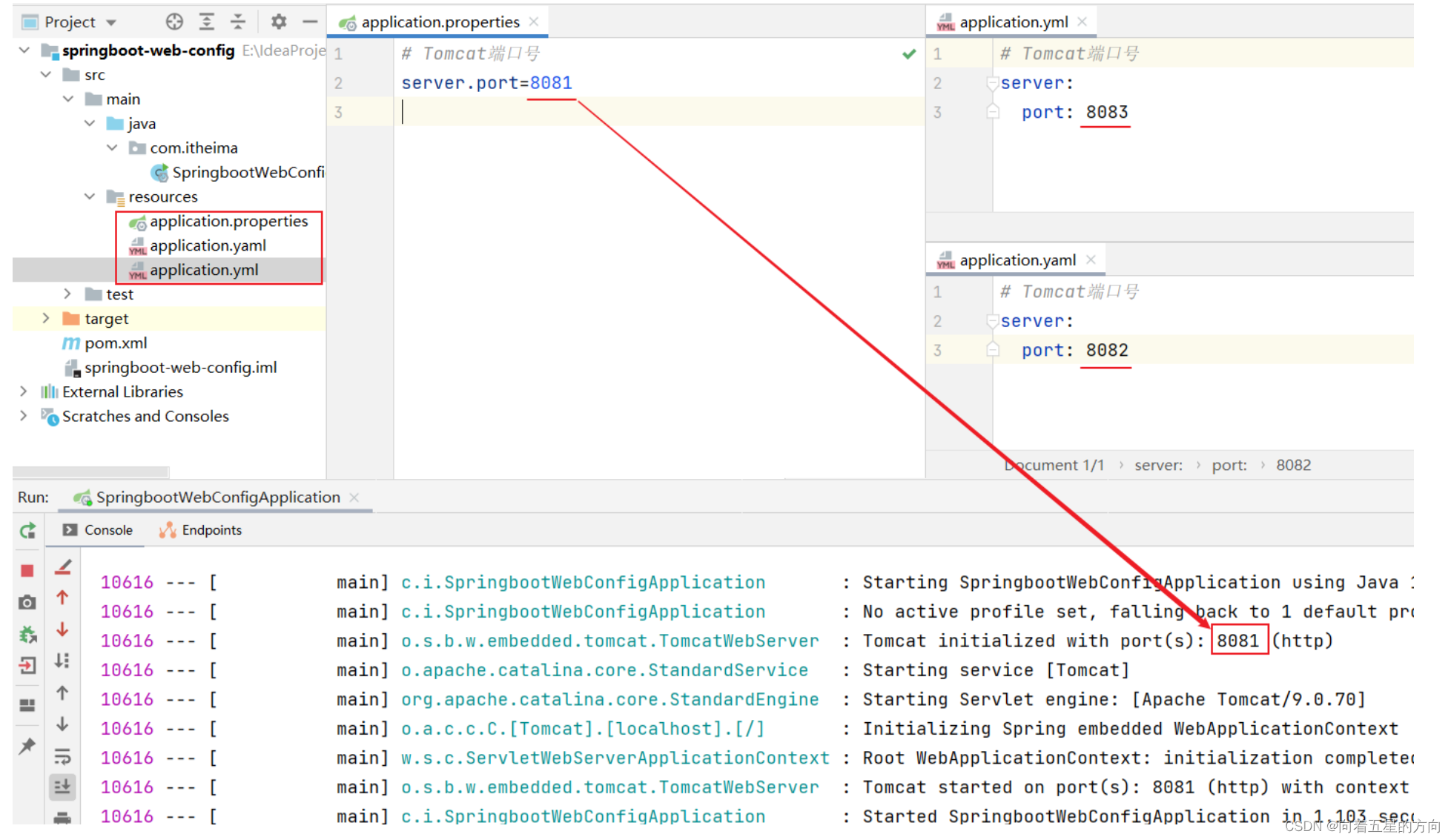This screenshot has width=1451, height=840.
Task: Toggle soft-wrap for console output
Action: click(x=62, y=756)
